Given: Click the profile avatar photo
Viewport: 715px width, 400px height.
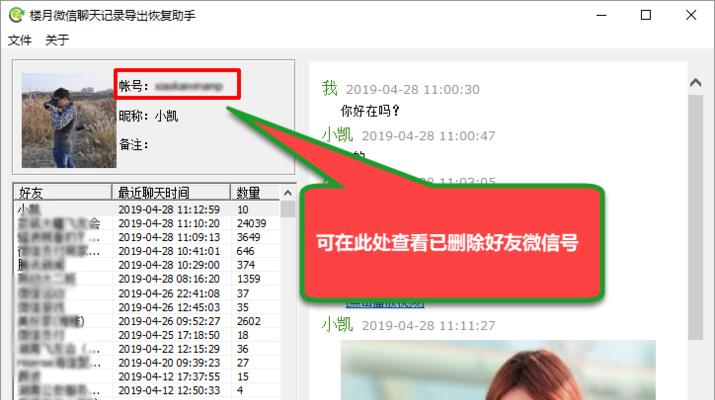Looking at the screenshot, I should tap(69, 120).
